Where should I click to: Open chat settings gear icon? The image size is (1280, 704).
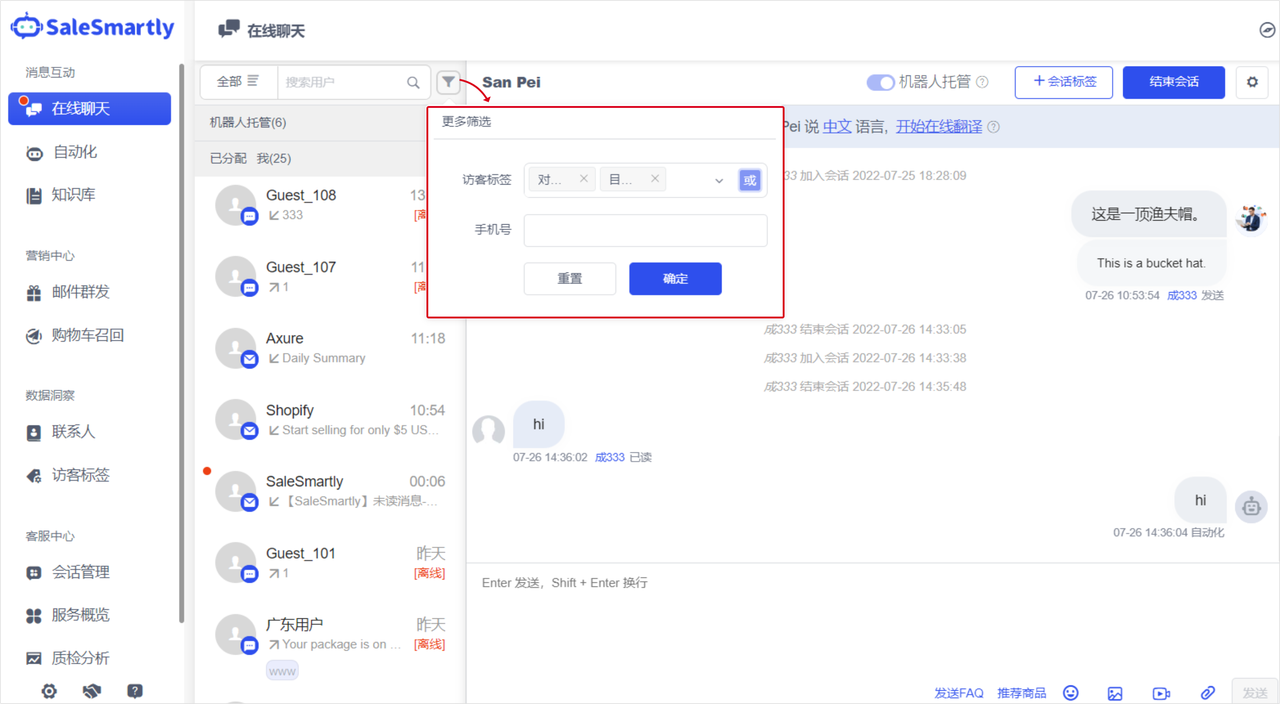[x=1252, y=82]
